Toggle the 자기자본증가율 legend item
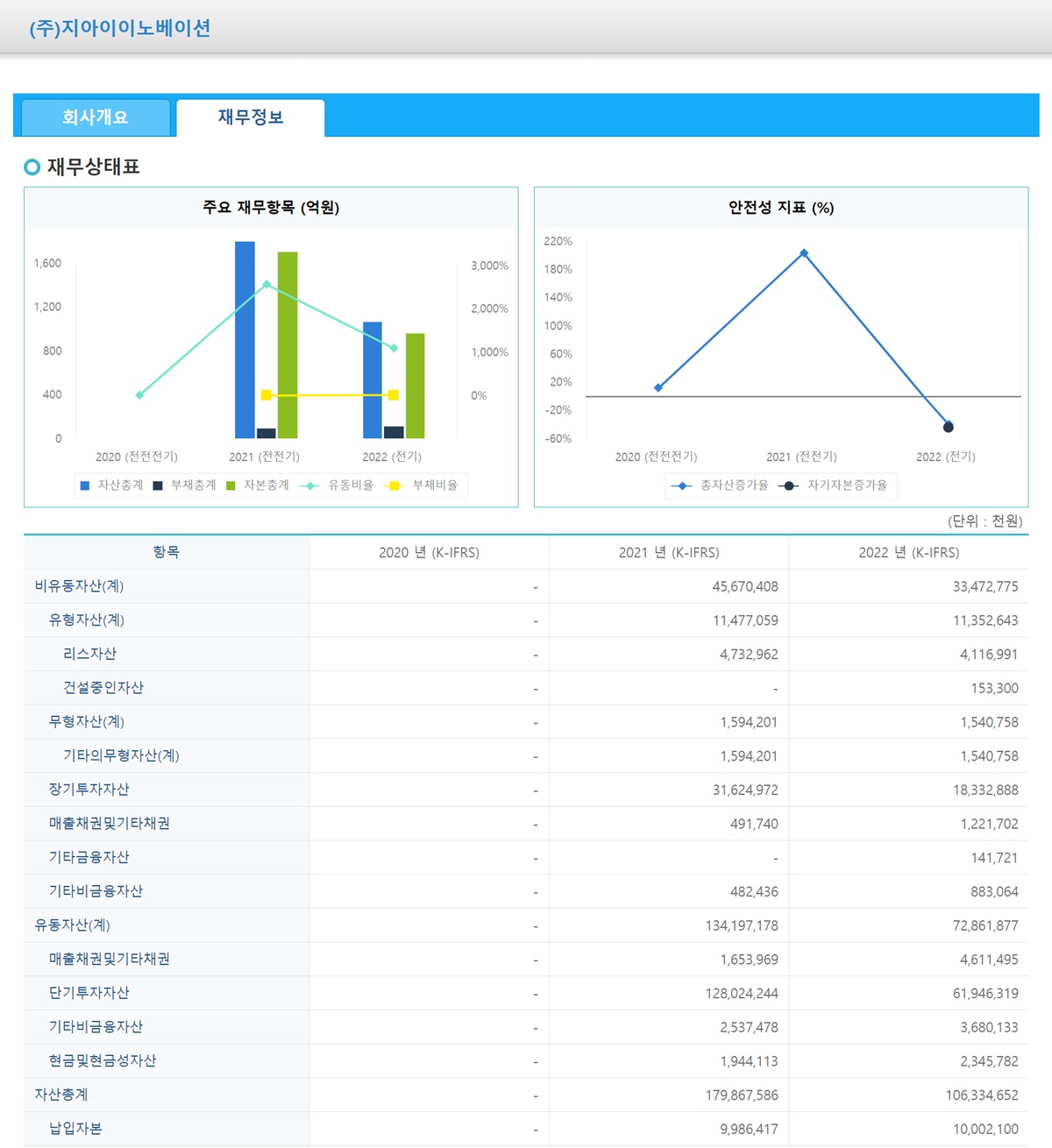 point(833,485)
